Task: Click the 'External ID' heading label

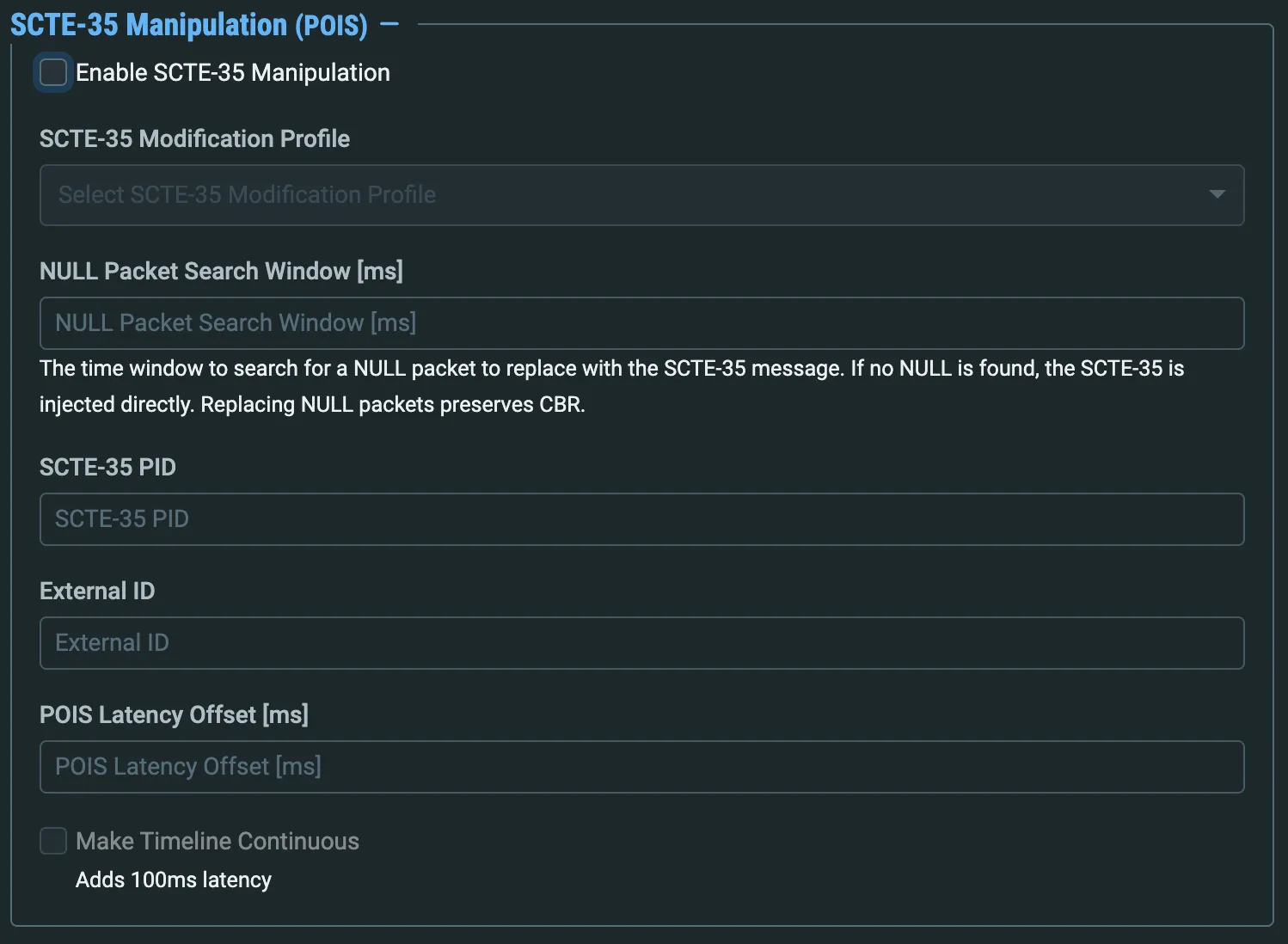Action: click(97, 591)
